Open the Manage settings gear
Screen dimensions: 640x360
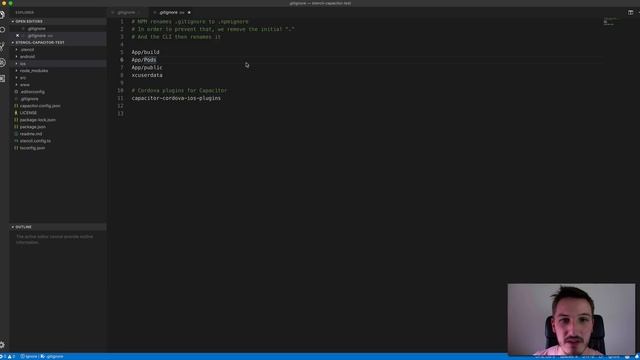(x=2, y=345)
